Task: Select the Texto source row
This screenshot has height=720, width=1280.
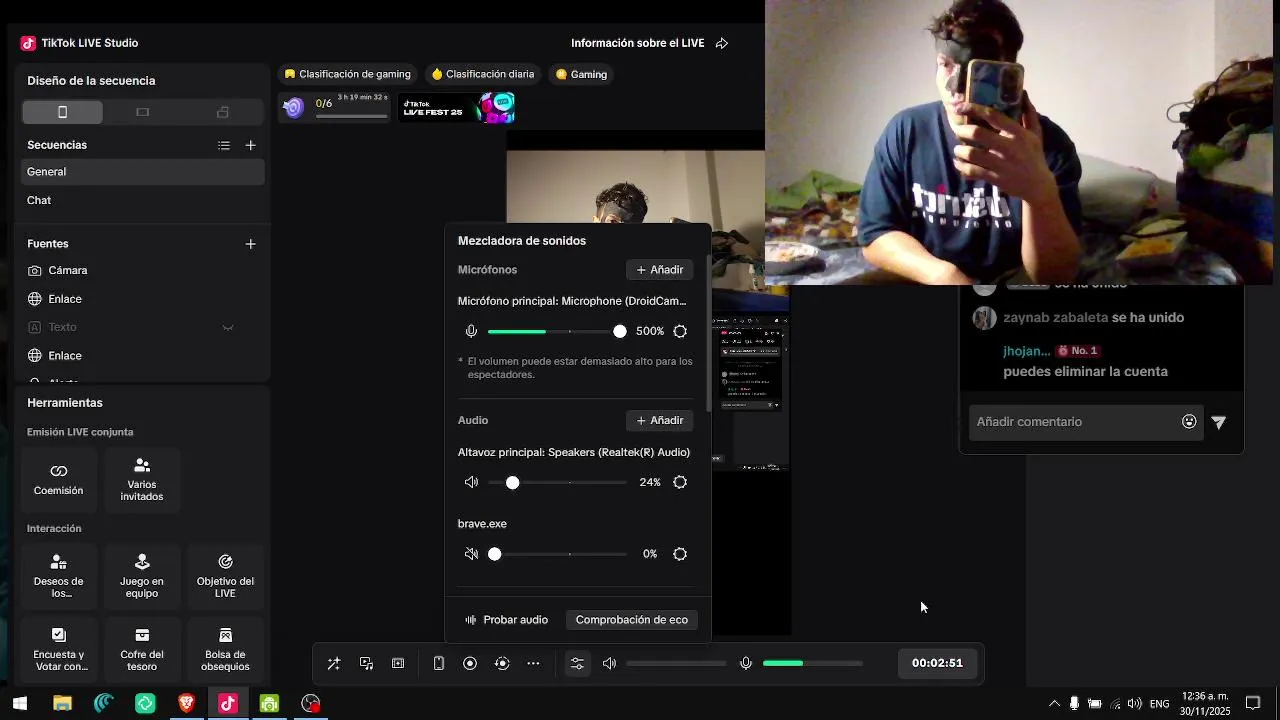Action: pyautogui.click(x=143, y=327)
